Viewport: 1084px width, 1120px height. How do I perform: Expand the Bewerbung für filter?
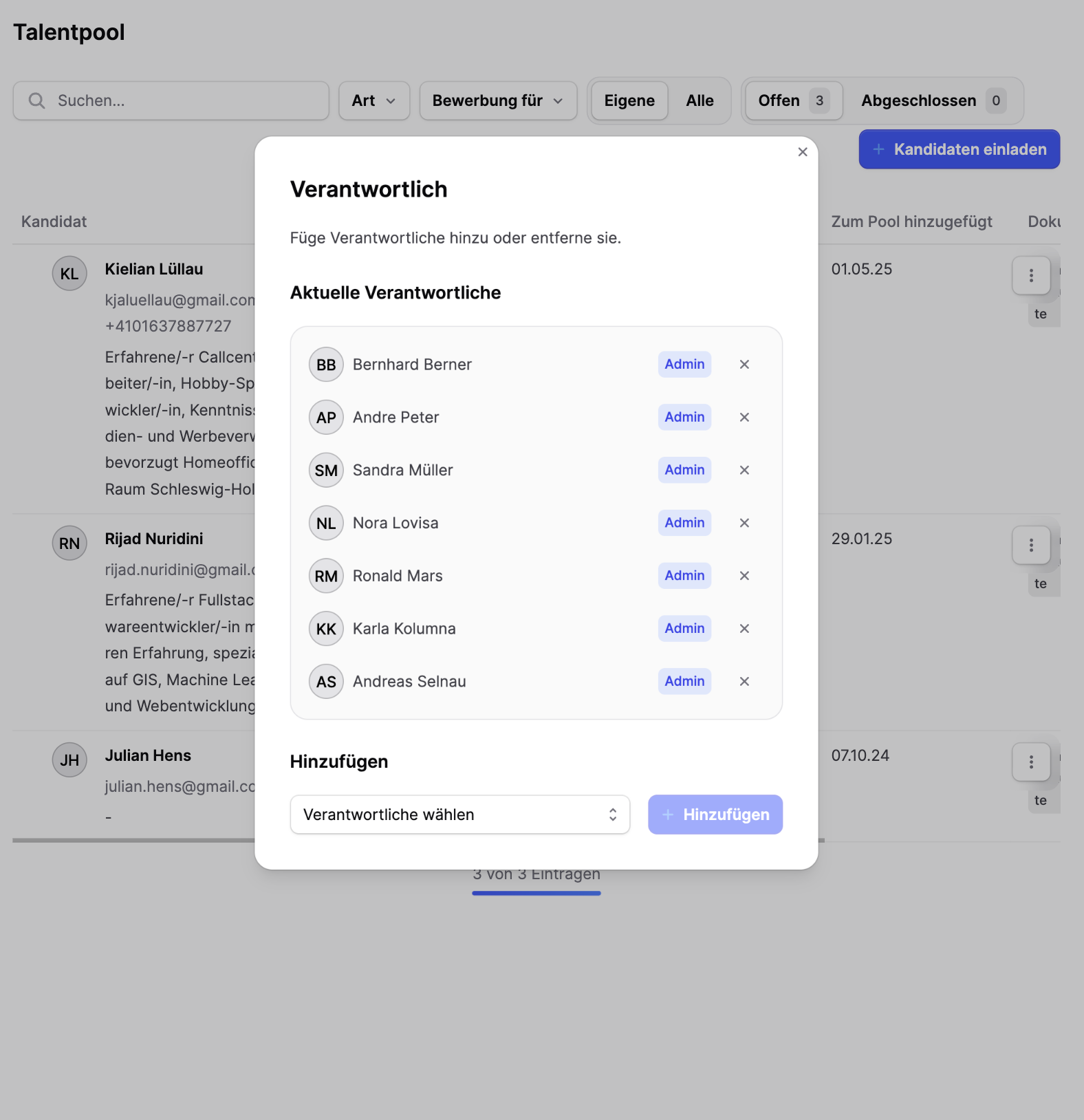point(497,101)
